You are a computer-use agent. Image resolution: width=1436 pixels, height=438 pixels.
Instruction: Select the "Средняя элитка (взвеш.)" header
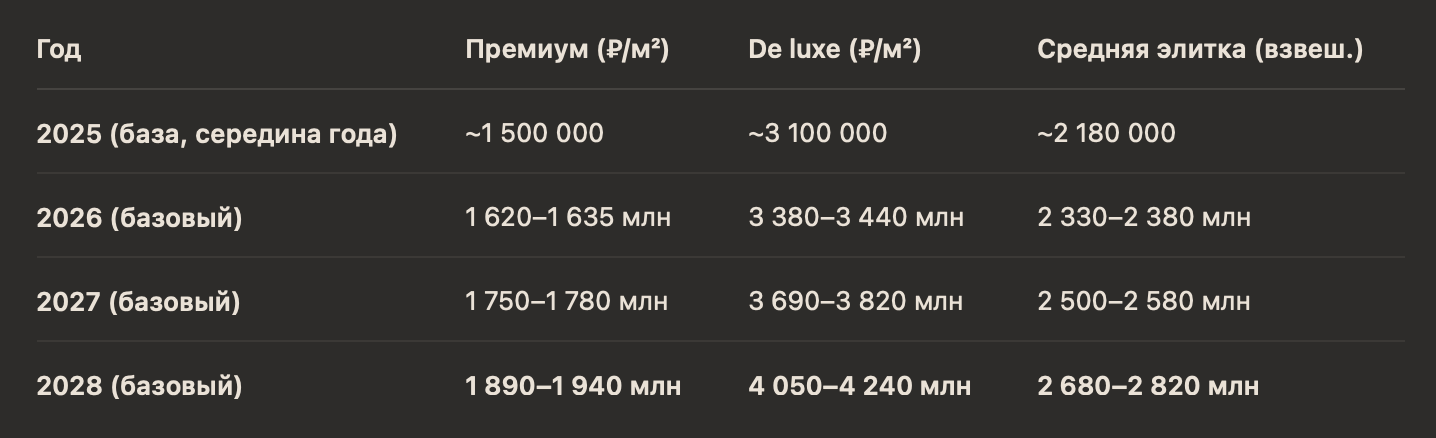click(1200, 50)
